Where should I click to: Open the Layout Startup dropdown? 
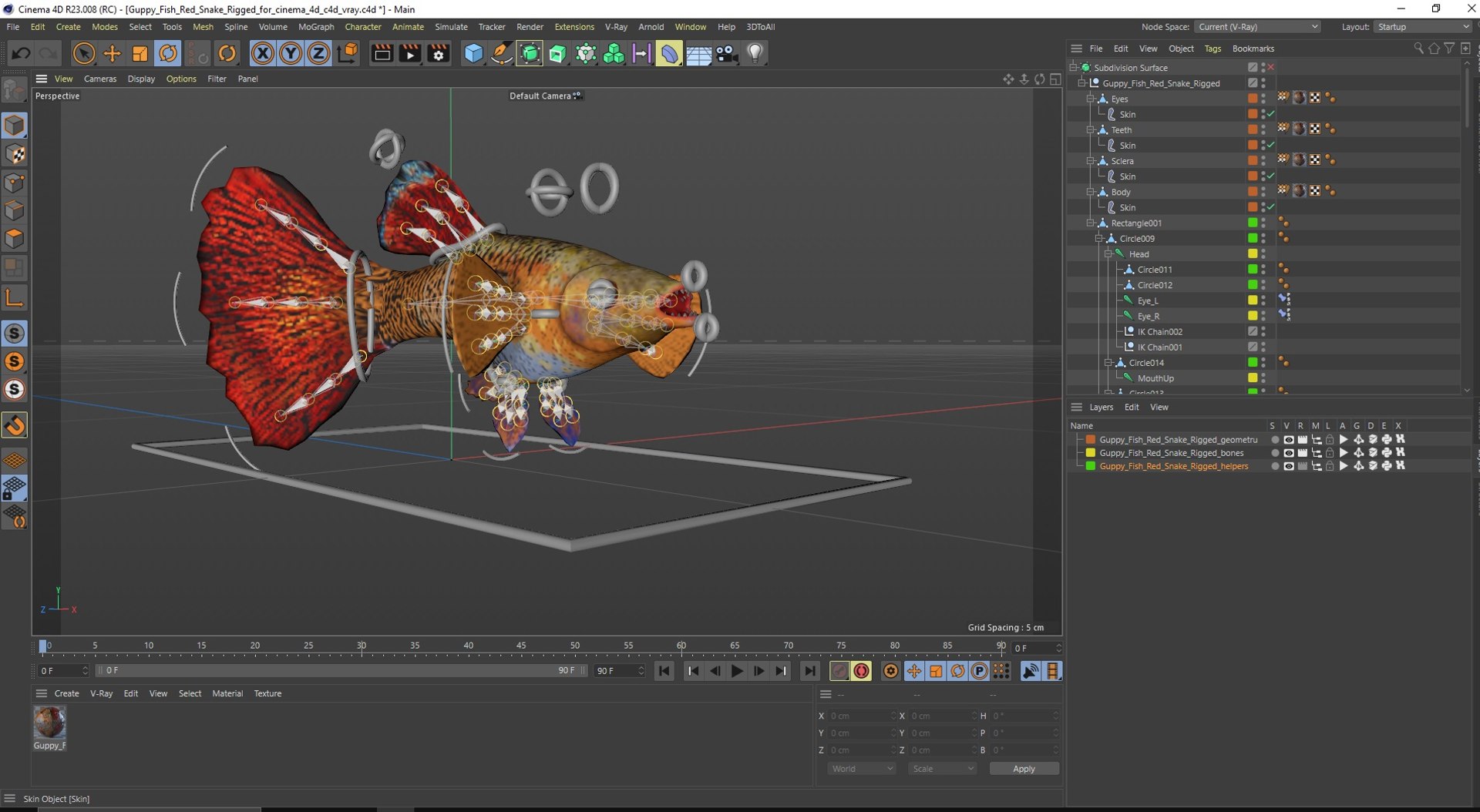1423,27
